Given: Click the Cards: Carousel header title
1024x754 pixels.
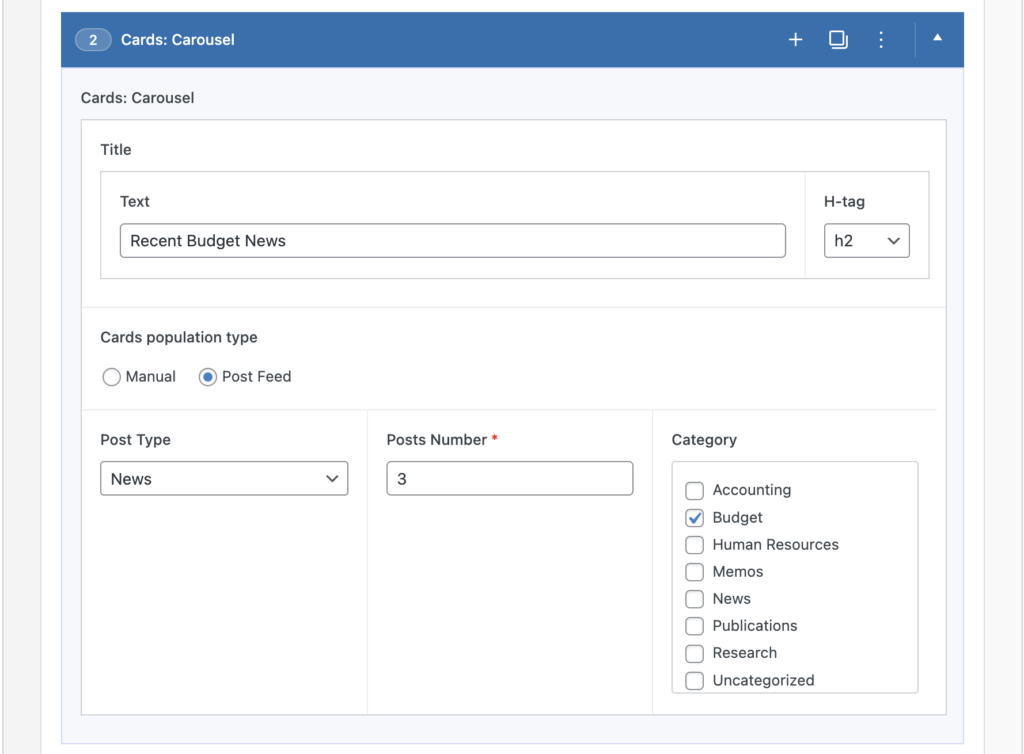Looking at the screenshot, I should click(x=178, y=40).
